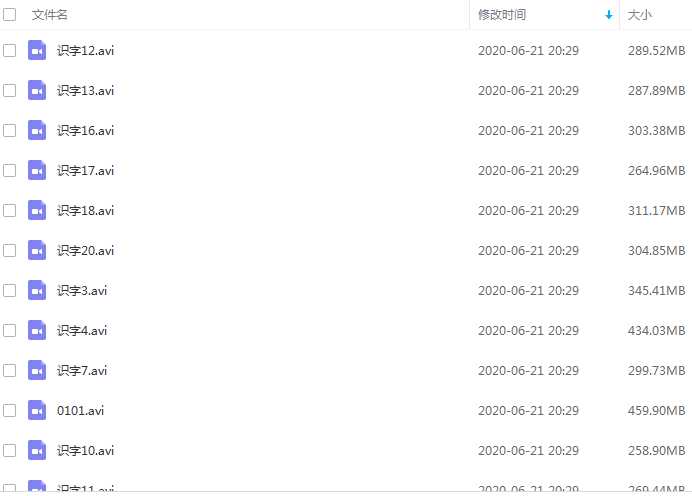Image resolution: width=692 pixels, height=496 pixels.
Task: Click the video icon for 识字20.avi
Action: [37, 250]
